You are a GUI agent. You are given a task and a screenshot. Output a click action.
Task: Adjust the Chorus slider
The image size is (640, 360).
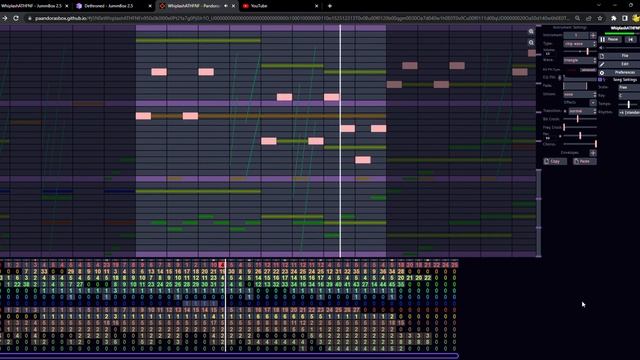[x=580, y=144]
